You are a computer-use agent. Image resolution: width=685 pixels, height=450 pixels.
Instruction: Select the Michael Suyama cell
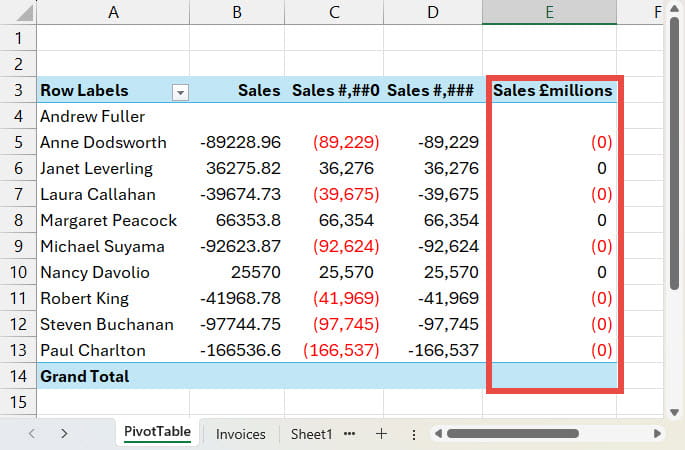click(113, 246)
